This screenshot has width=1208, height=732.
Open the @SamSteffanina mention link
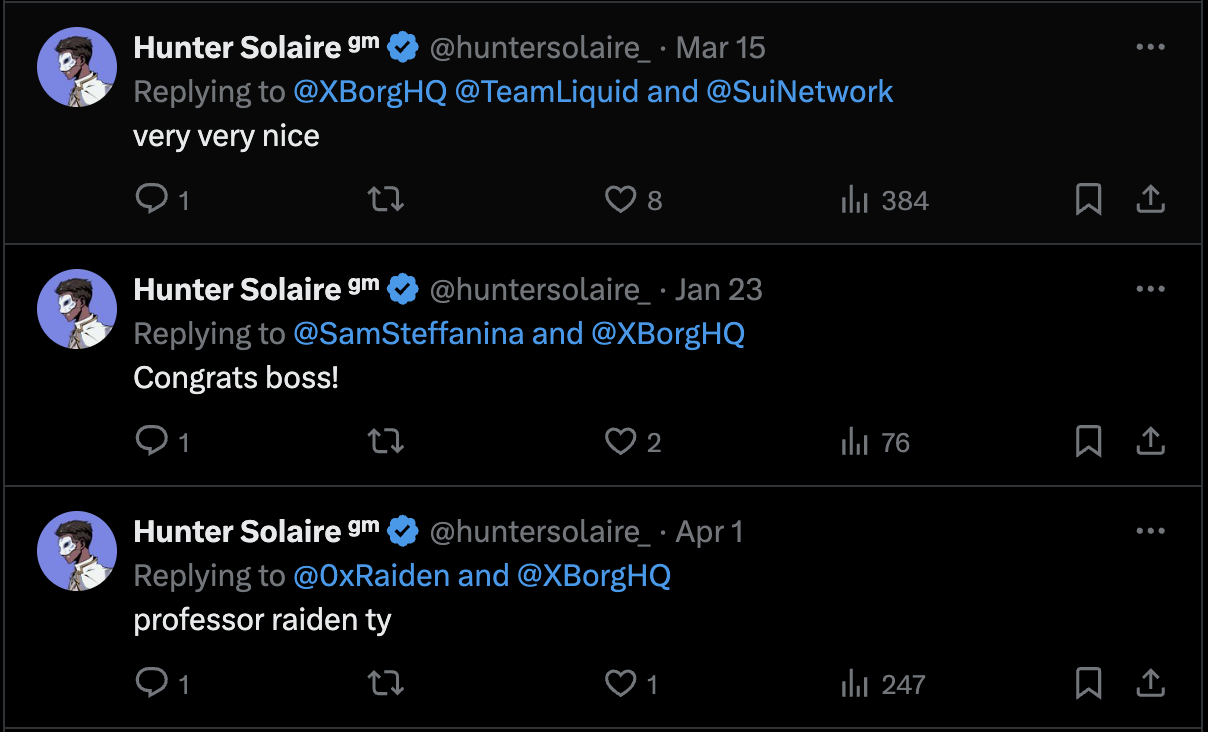[x=408, y=334]
